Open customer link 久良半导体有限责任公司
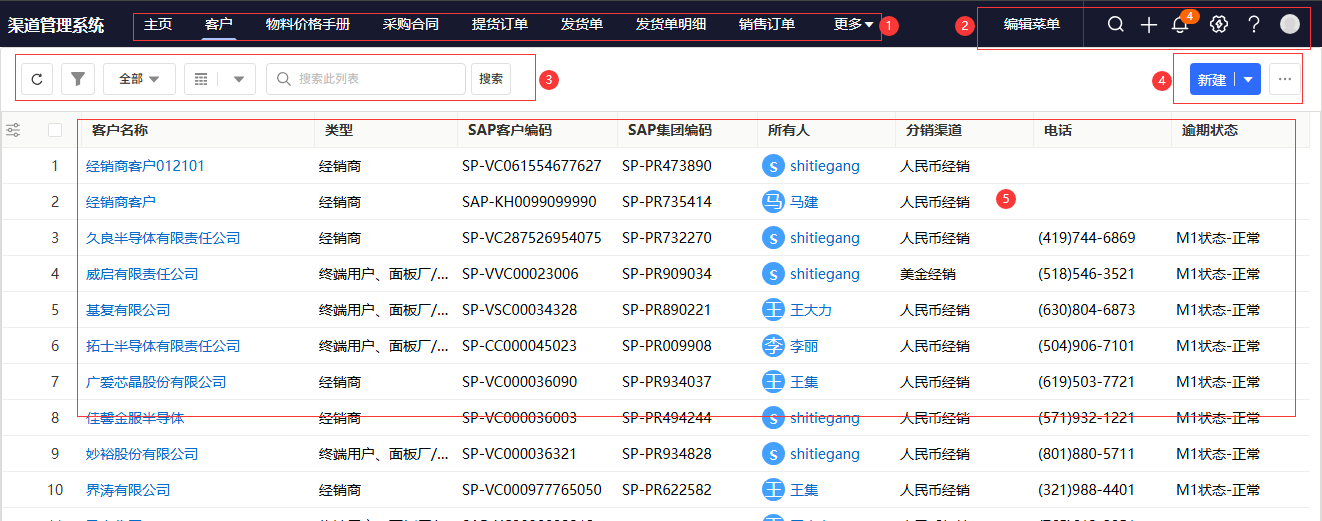The width and height of the screenshot is (1322, 521). [x=163, y=238]
